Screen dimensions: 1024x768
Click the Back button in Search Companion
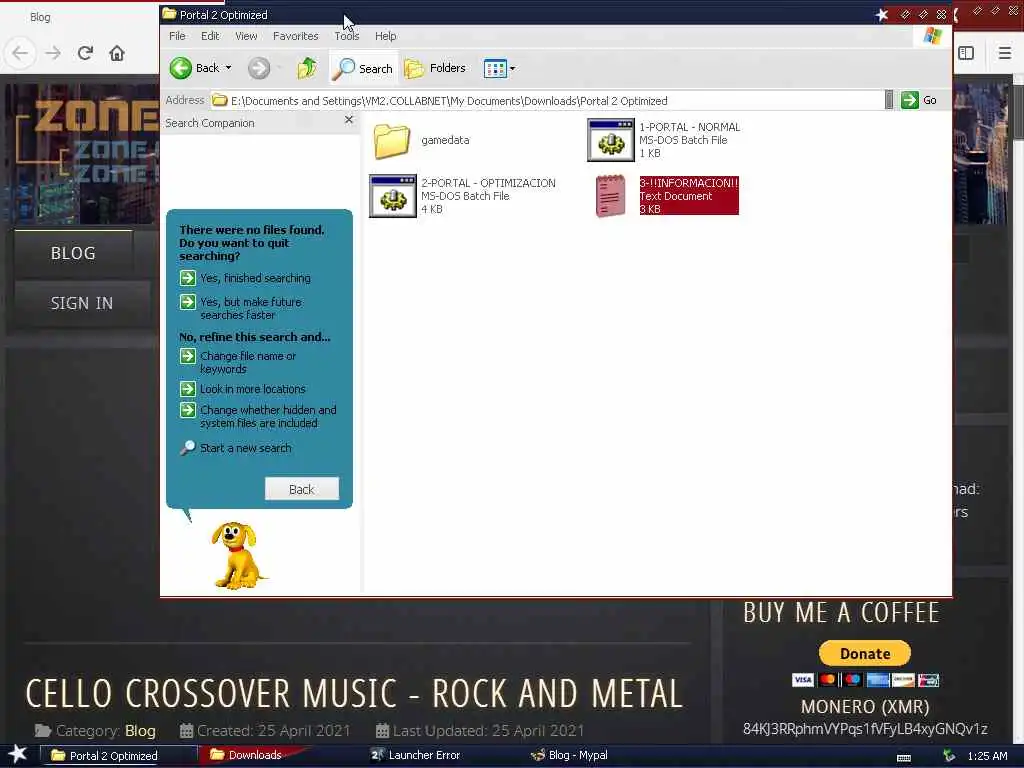(302, 489)
